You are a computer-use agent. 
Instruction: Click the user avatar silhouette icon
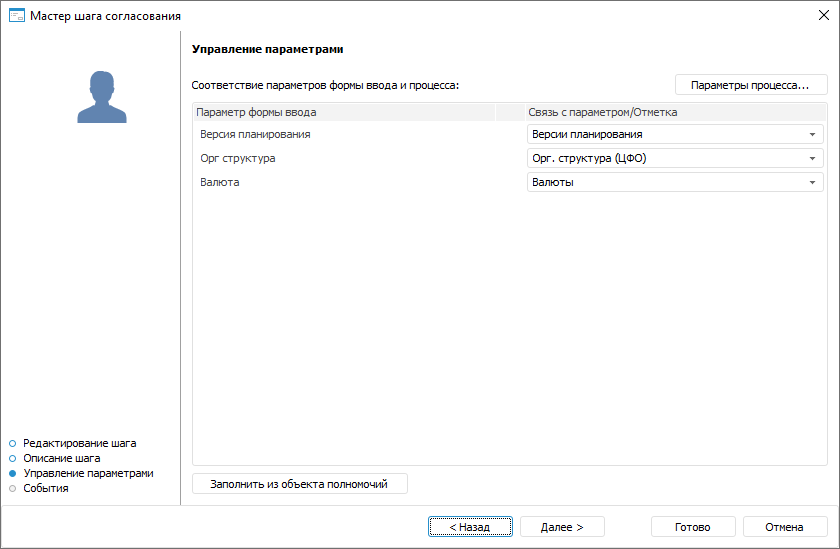[x=102, y=97]
